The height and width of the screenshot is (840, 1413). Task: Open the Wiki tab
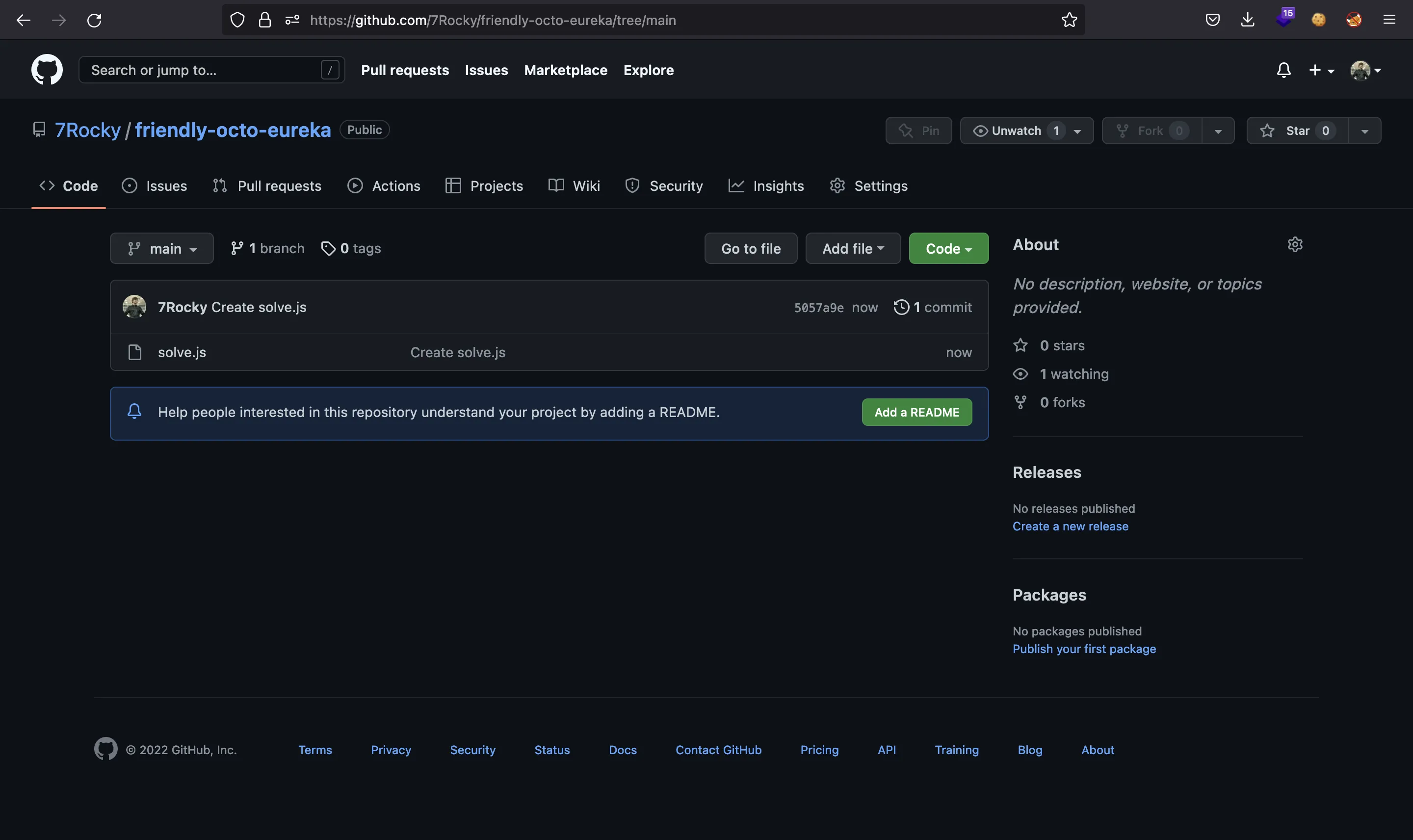click(575, 185)
